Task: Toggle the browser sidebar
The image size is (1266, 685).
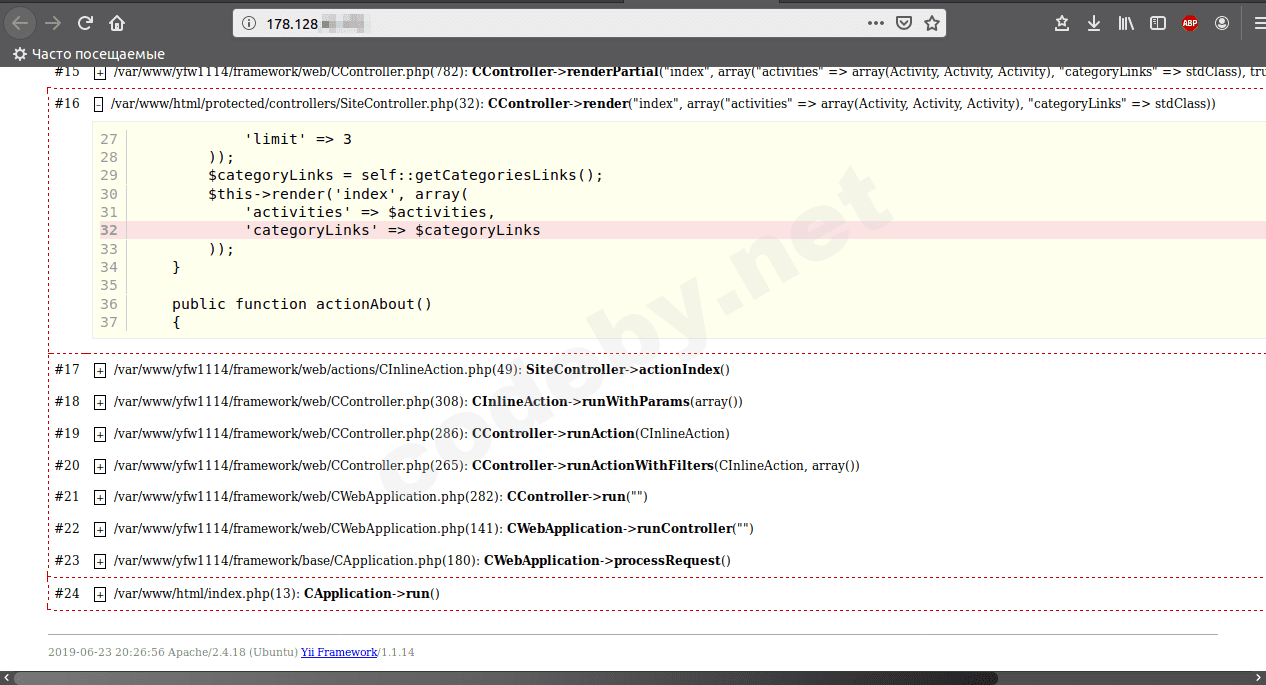Action: click(1157, 23)
